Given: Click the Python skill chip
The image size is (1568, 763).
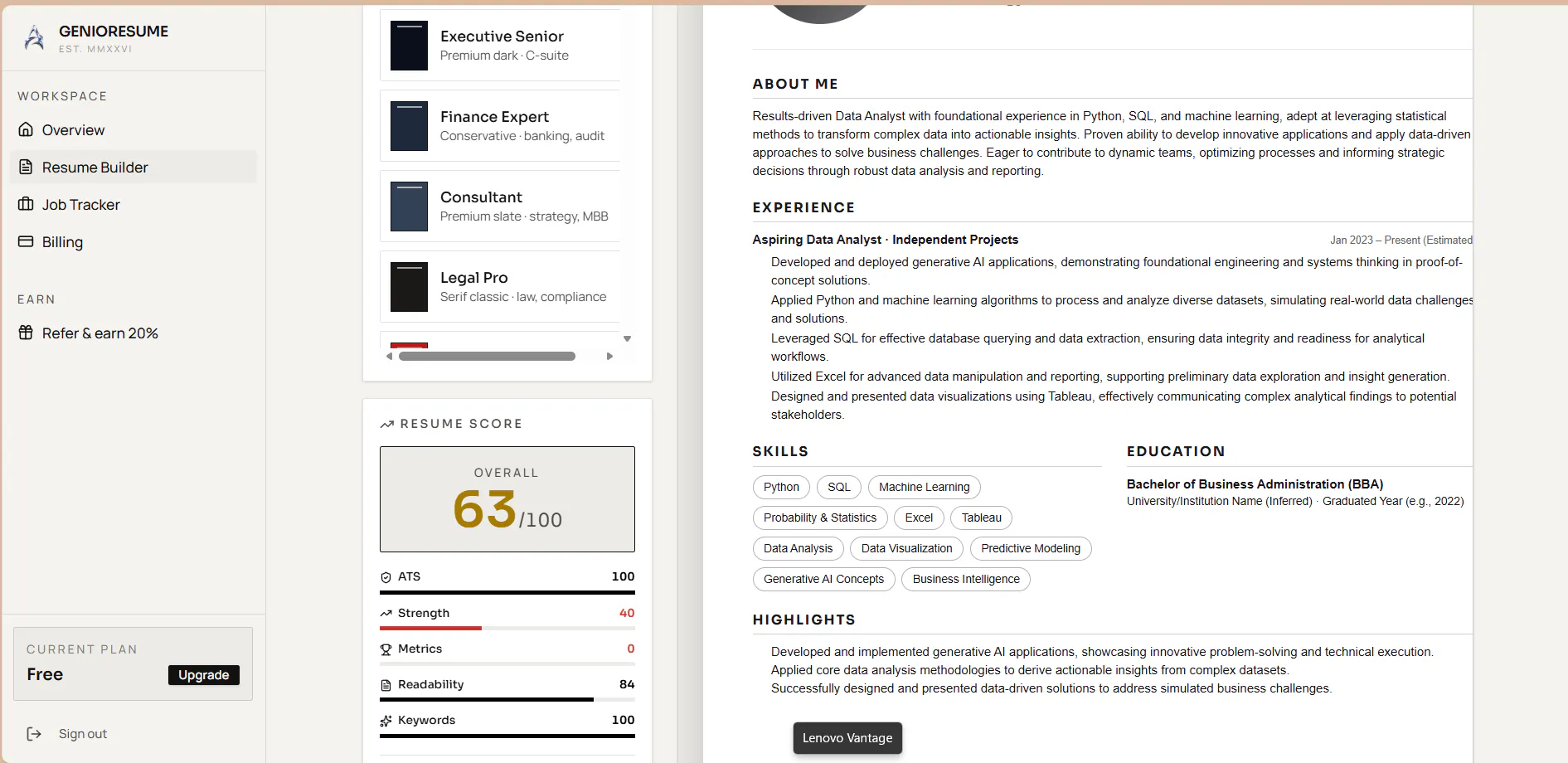Looking at the screenshot, I should (781, 488).
